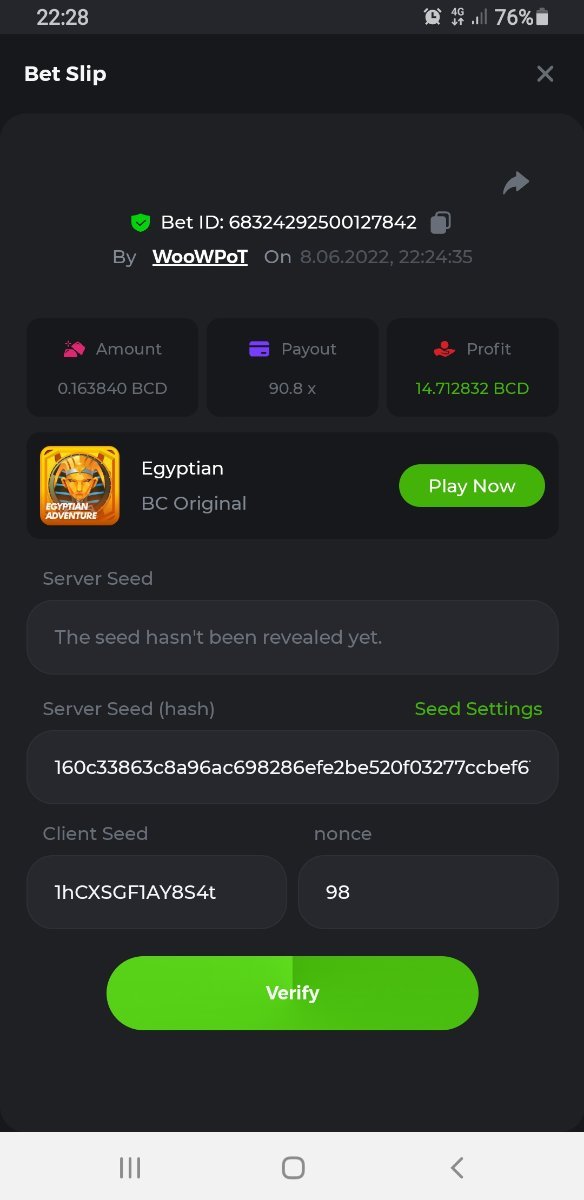Viewport: 584px width, 1200px height.
Task: Tap the unrevealed Server Seed field
Action: click(x=292, y=637)
